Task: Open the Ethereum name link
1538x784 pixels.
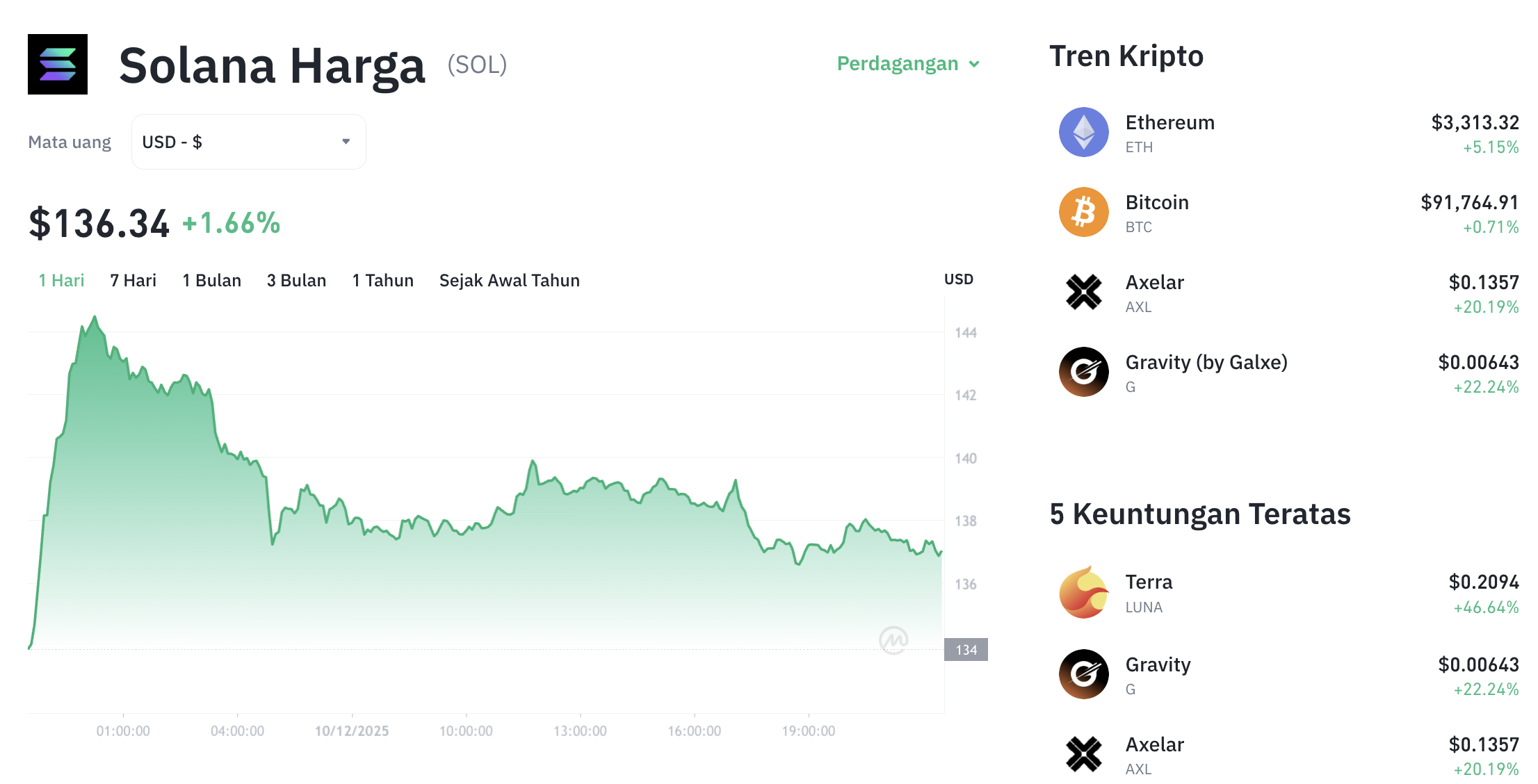Action: (1169, 123)
